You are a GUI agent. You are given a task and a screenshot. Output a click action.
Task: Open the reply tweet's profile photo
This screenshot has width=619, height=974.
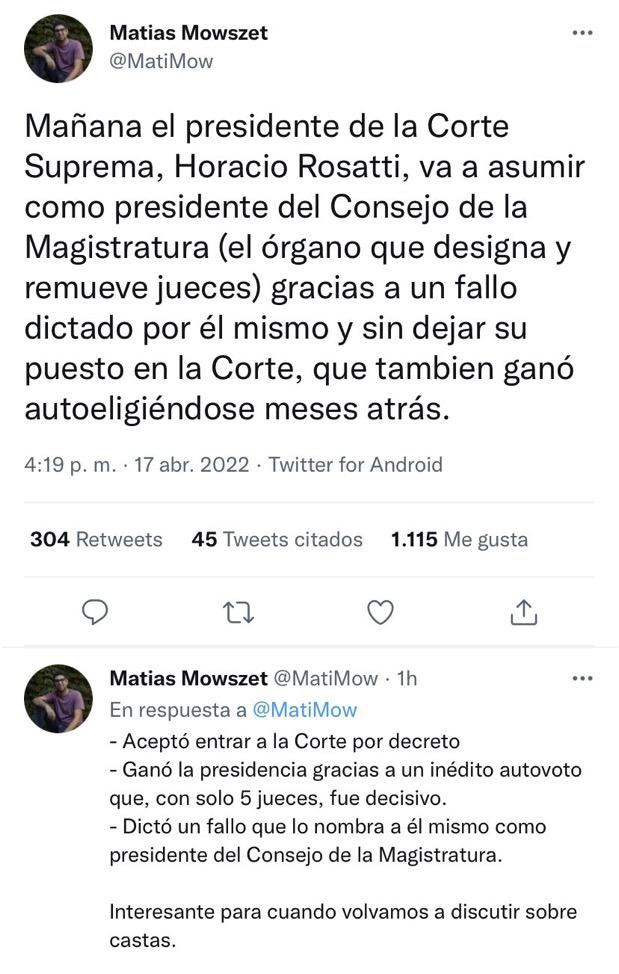(x=59, y=698)
